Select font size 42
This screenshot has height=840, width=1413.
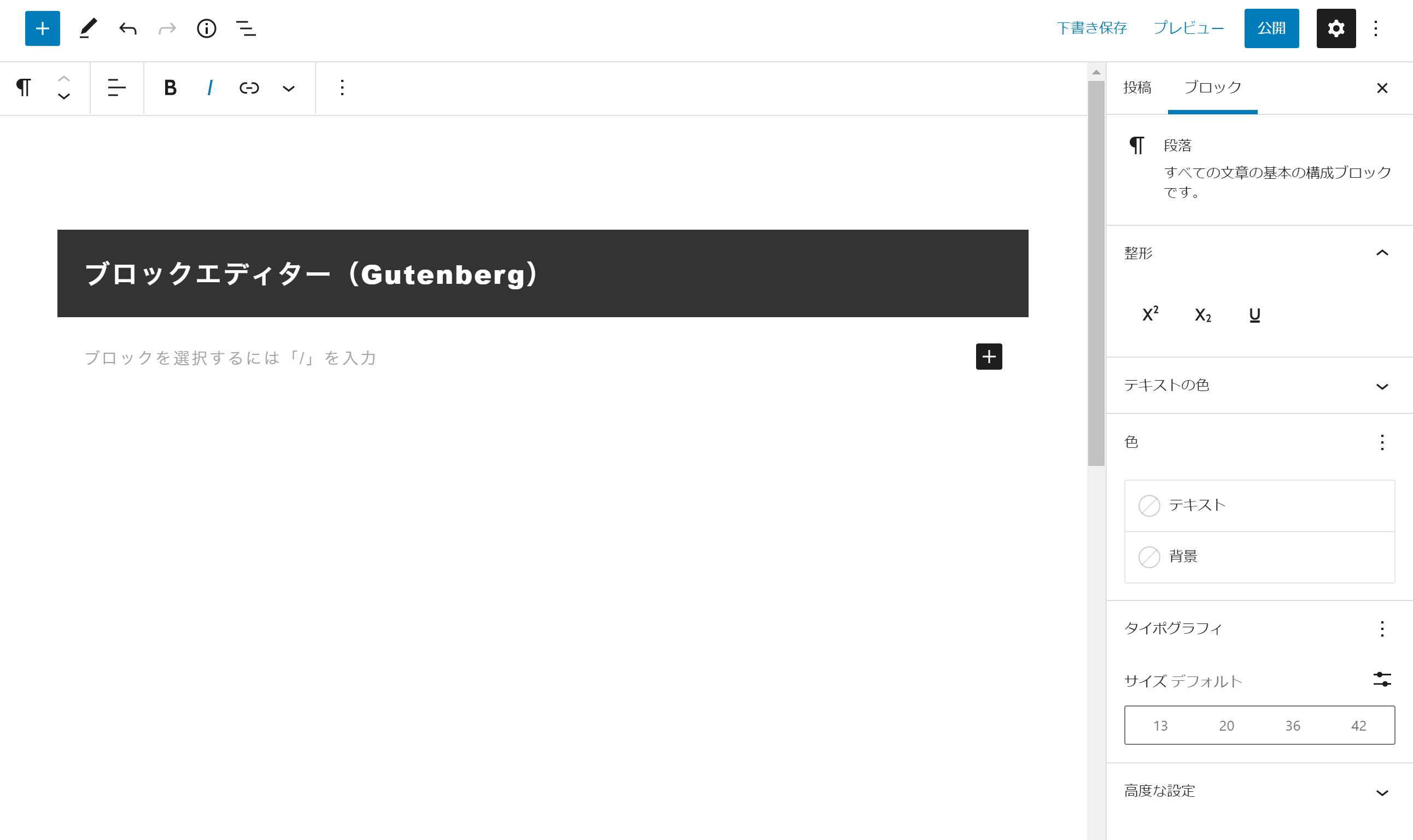tap(1359, 726)
